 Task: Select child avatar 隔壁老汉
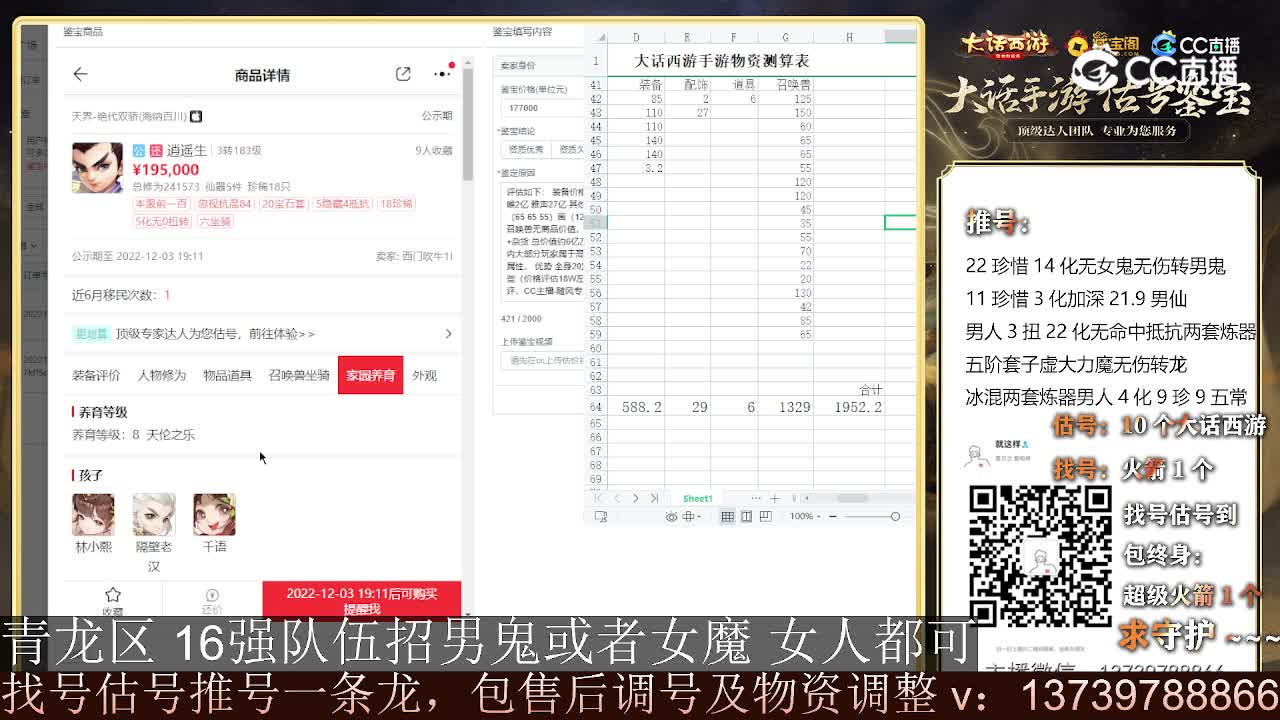click(x=154, y=514)
